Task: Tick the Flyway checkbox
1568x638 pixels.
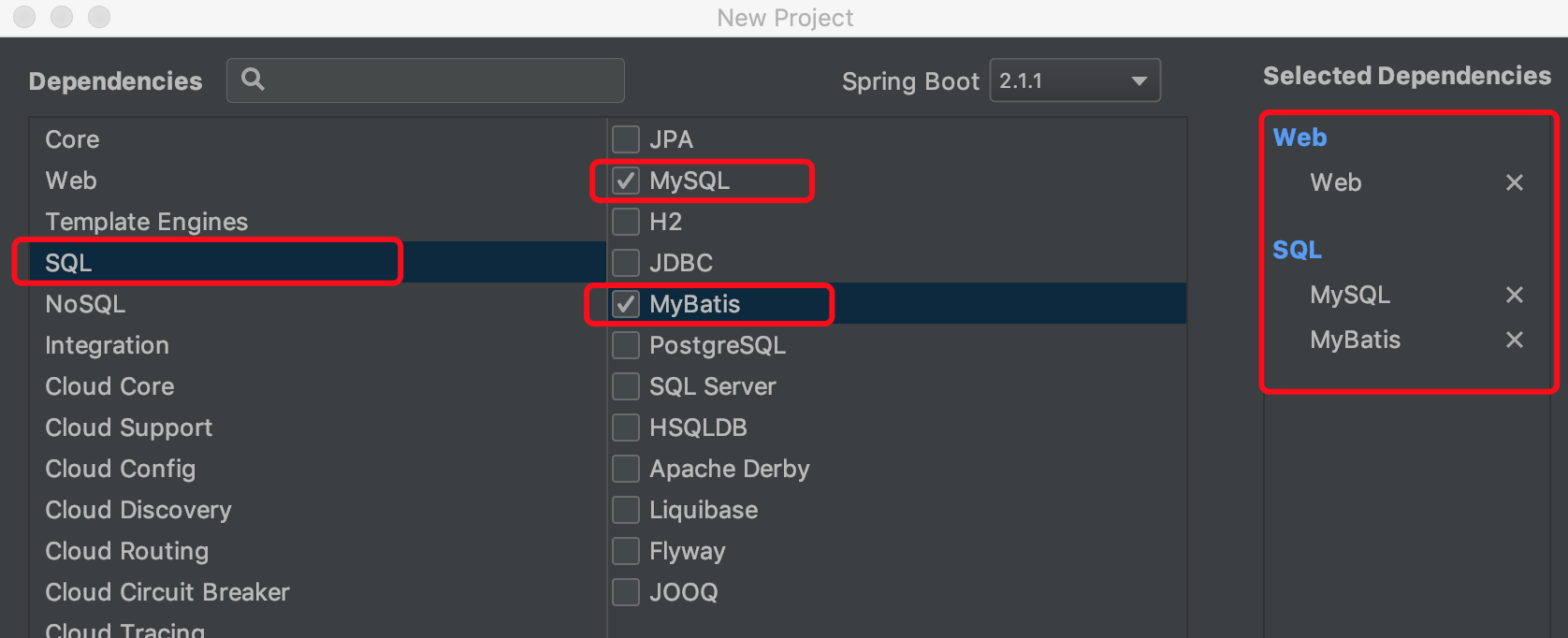Action: 626,551
